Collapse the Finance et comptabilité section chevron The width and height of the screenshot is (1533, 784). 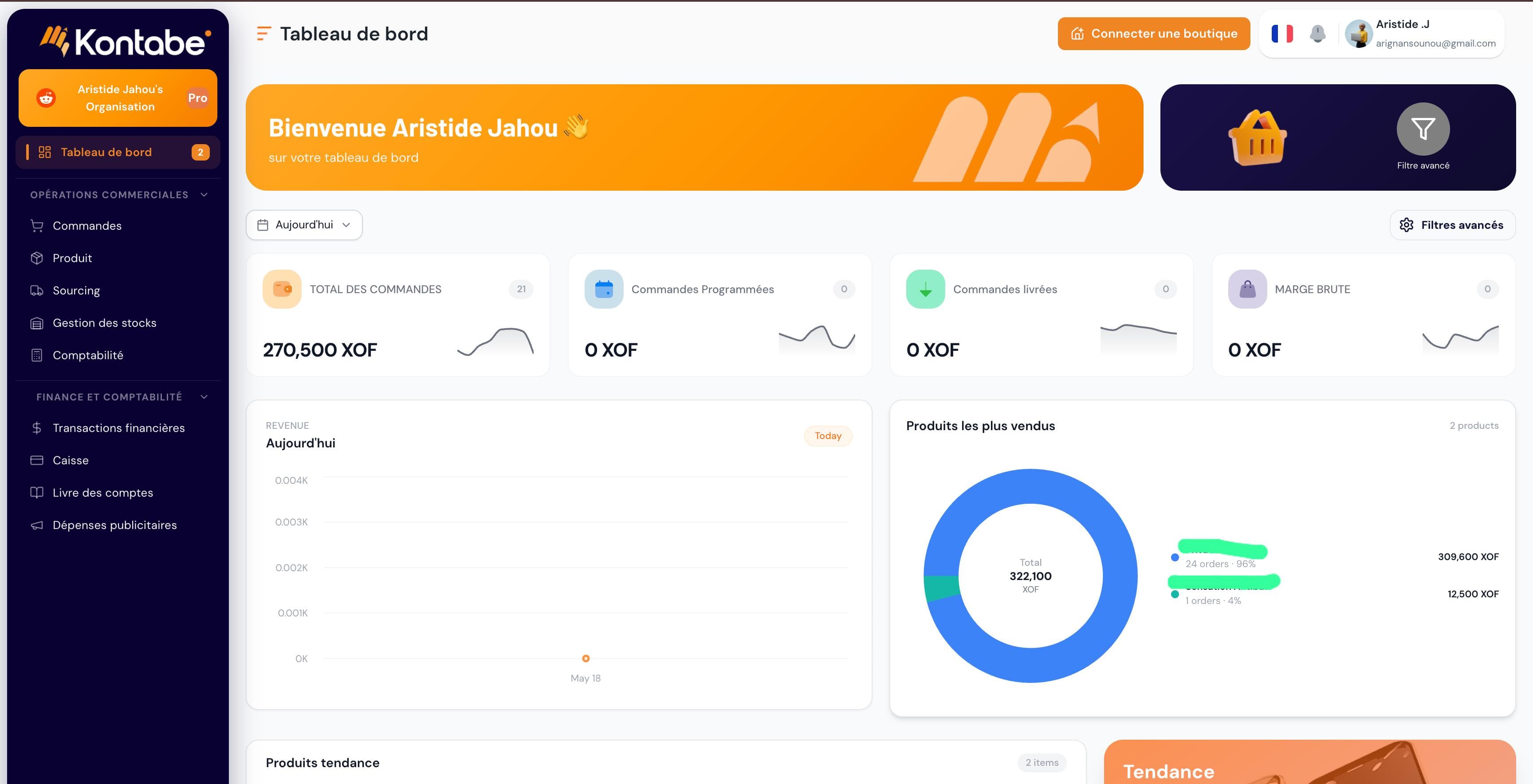(204, 397)
